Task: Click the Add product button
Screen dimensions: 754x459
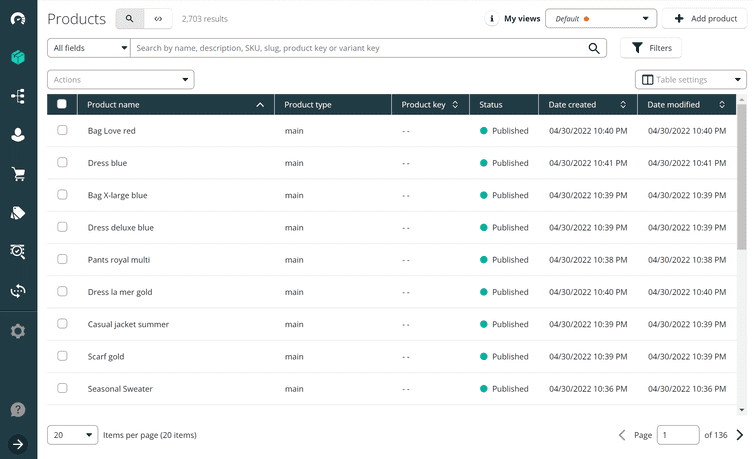Action: [x=704, y=19]
